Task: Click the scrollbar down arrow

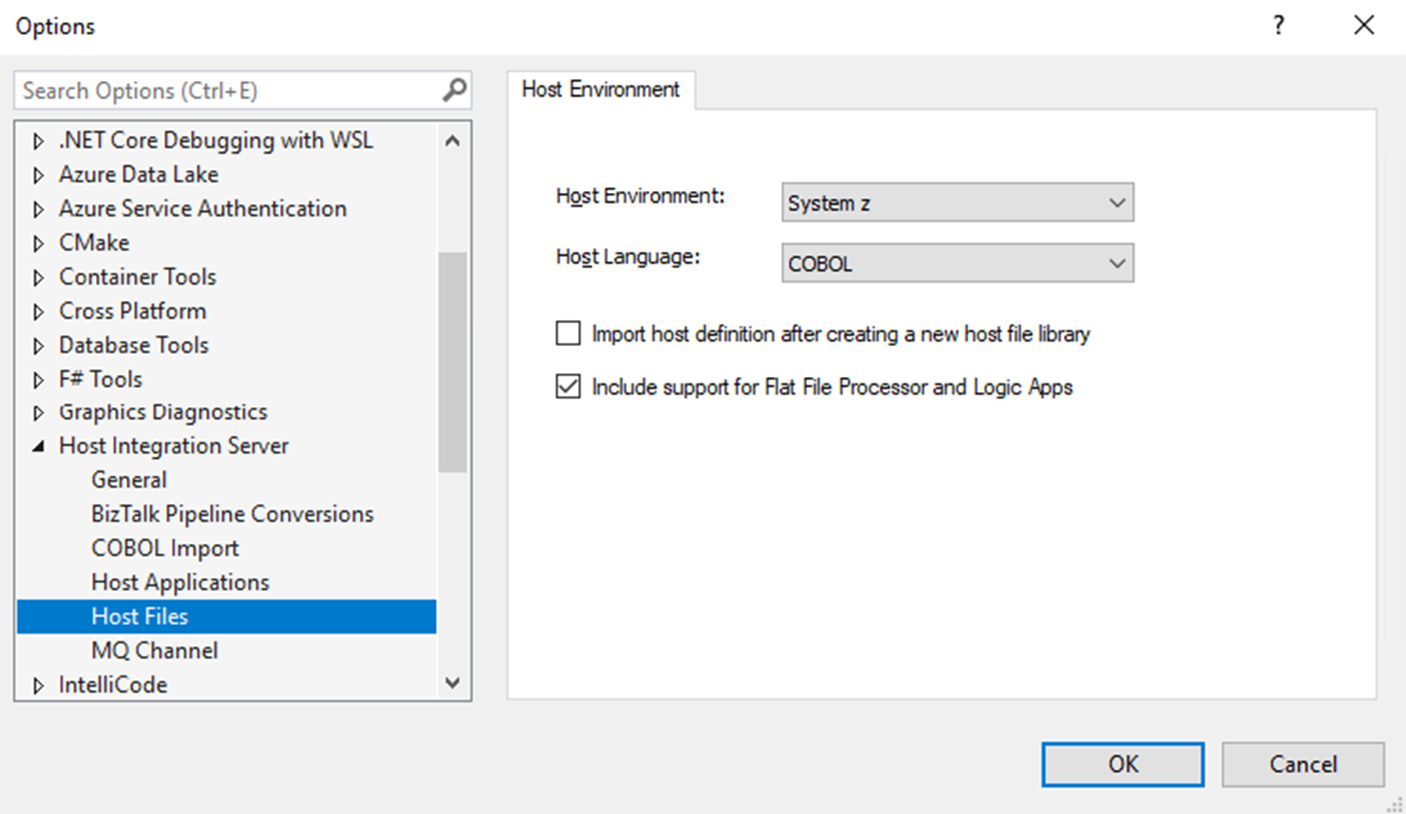Action: pos(453,683)
